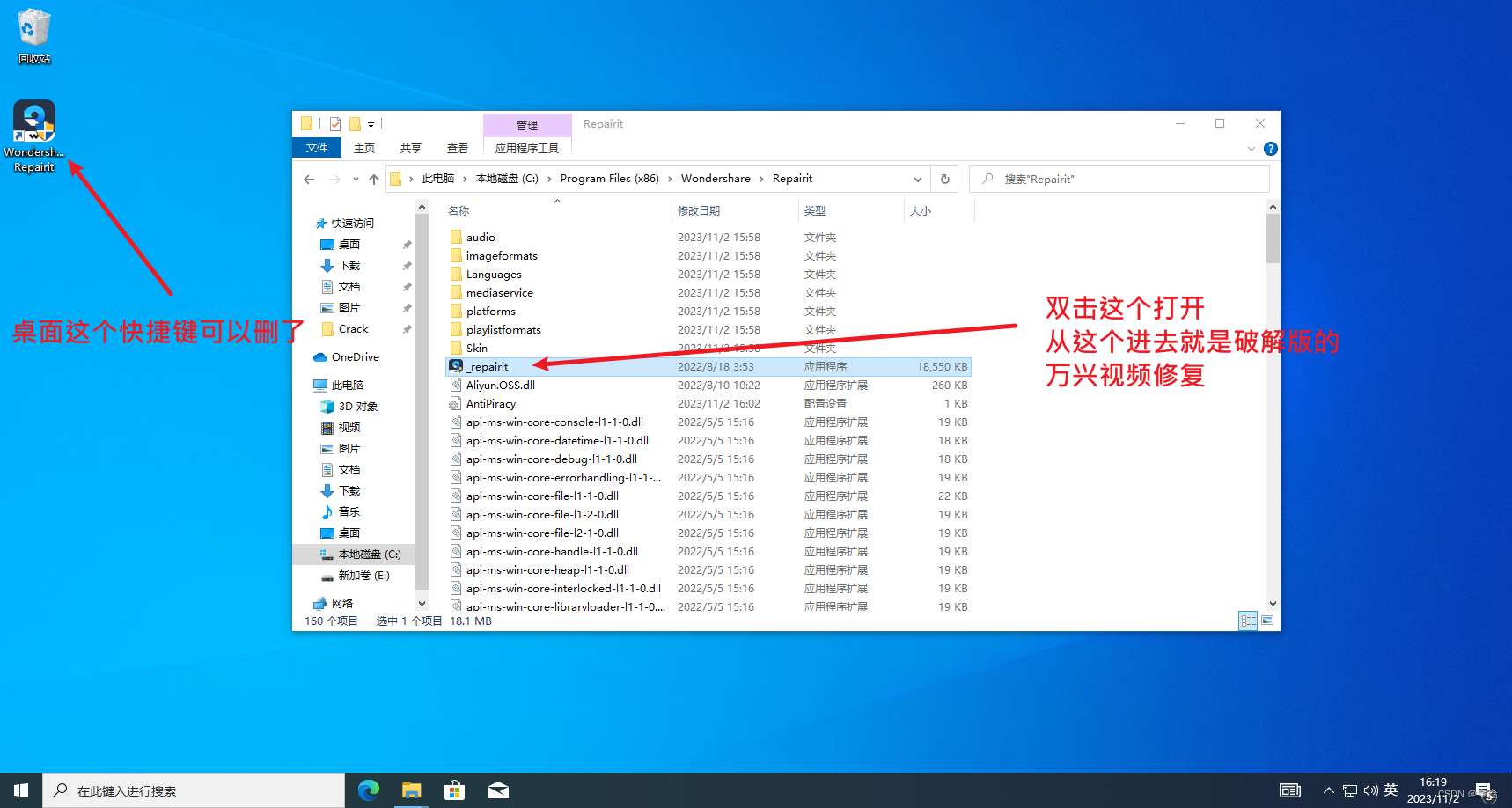Open the 主页 ribbon tab

pos(364,148)
